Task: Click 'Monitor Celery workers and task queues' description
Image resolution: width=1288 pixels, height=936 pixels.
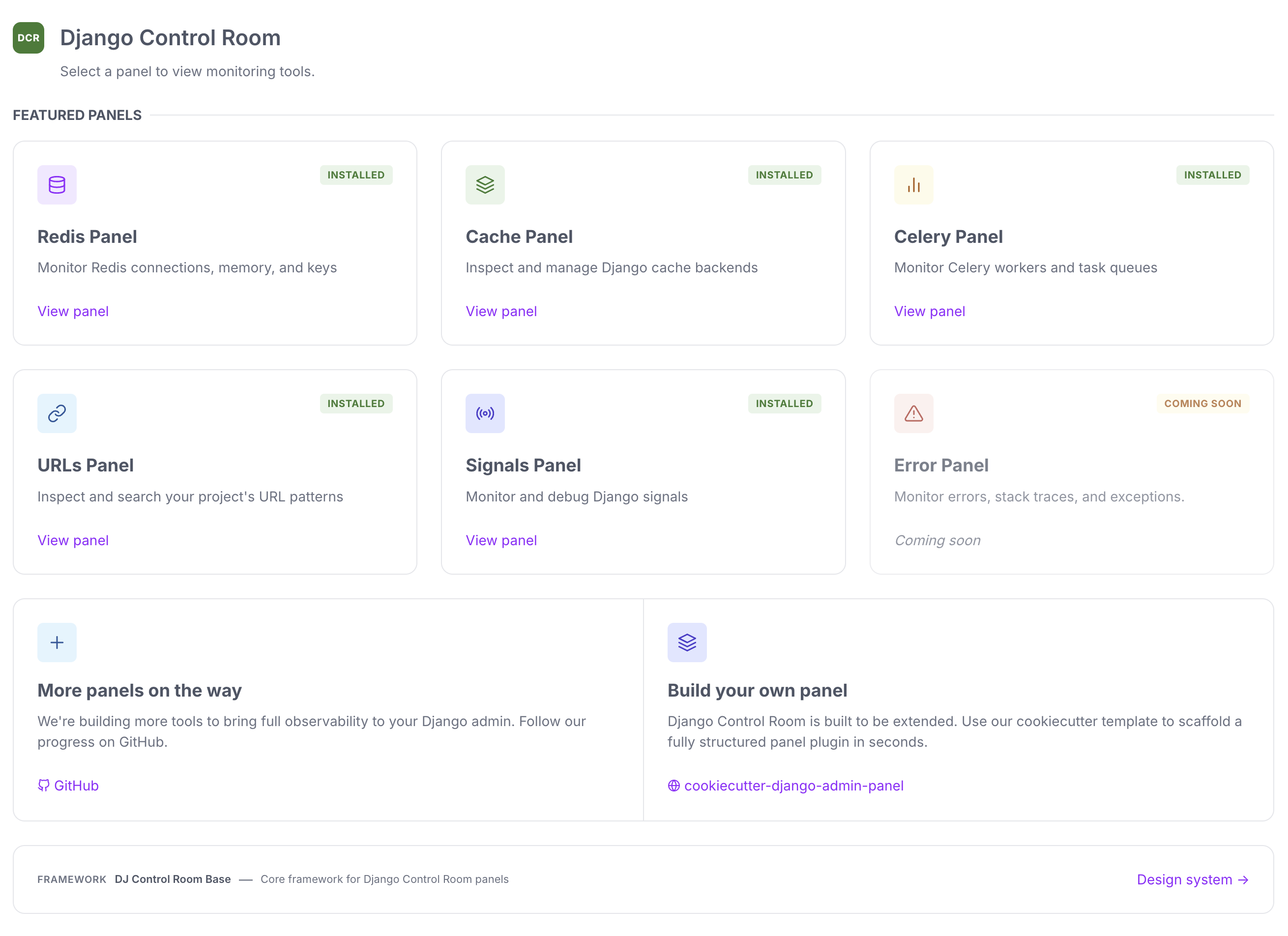Action: (1025, 268)
